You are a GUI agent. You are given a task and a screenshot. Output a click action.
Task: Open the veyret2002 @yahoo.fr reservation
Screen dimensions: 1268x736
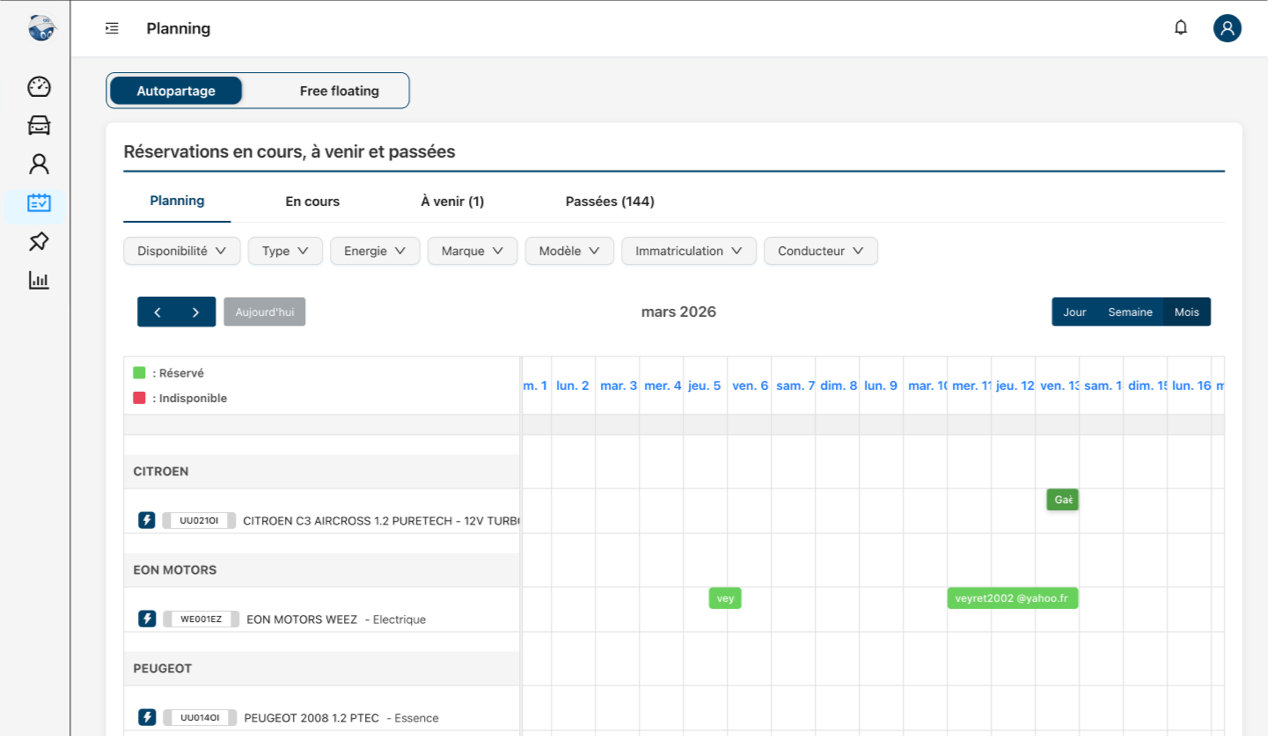pyautogui.click(x=1012, y=598)
